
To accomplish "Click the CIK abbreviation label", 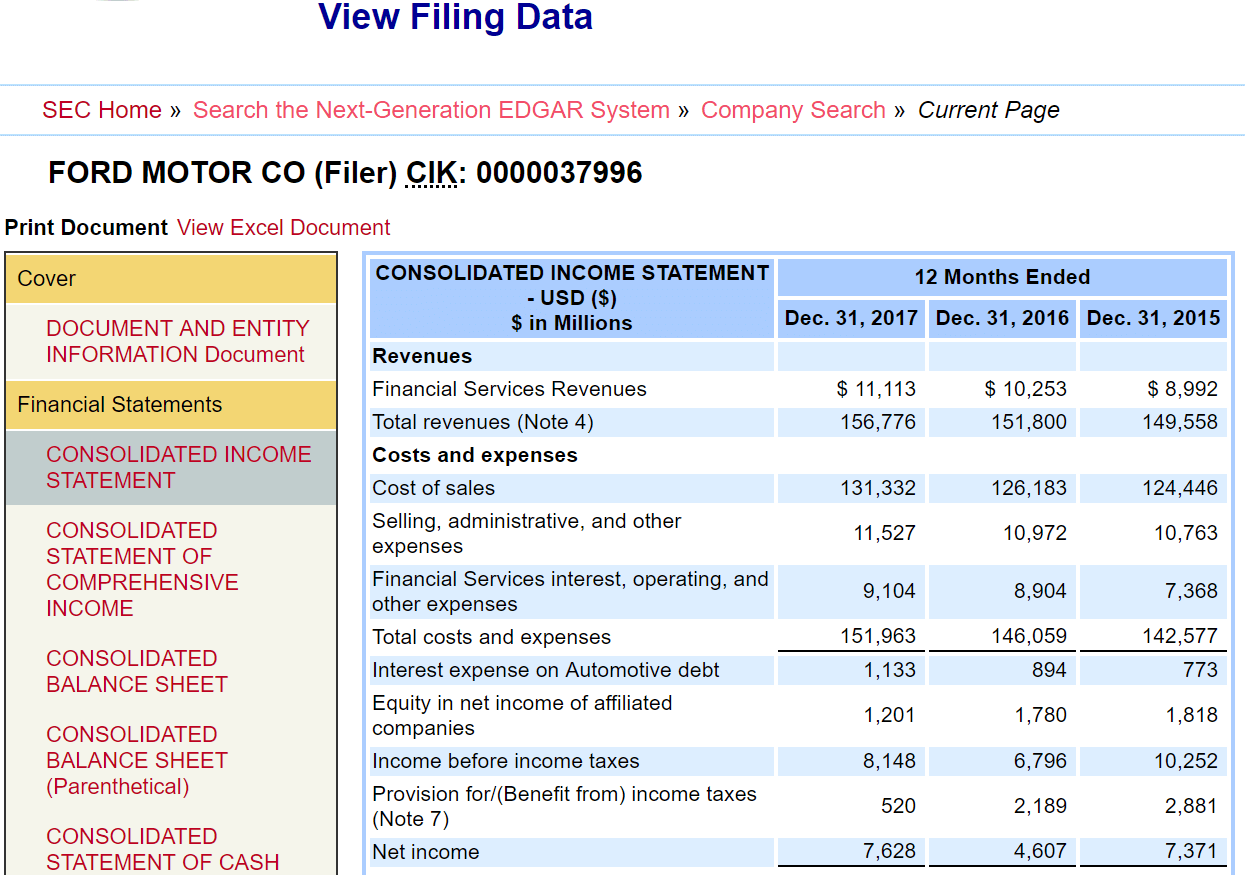I will click(431, 173).
